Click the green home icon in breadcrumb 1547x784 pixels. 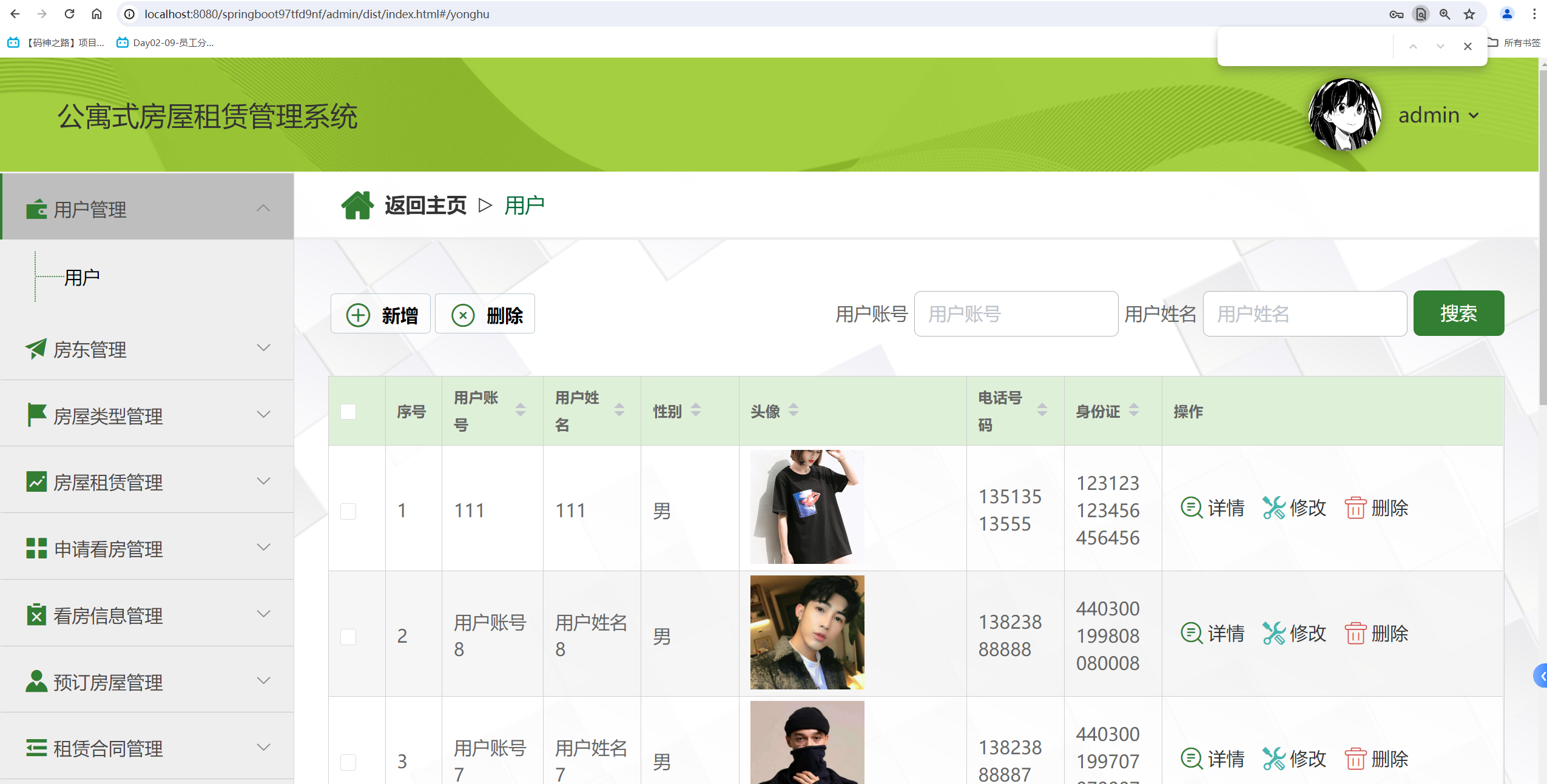[357, 206]
